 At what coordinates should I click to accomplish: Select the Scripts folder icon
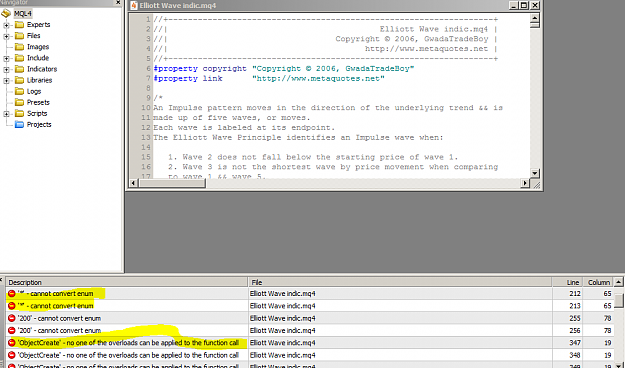tap(19, 114)
